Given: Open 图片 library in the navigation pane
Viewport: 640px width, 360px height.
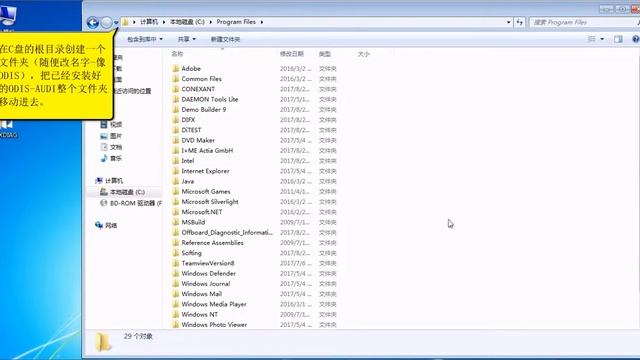Looking at the screenshot, I should (111, 136).
